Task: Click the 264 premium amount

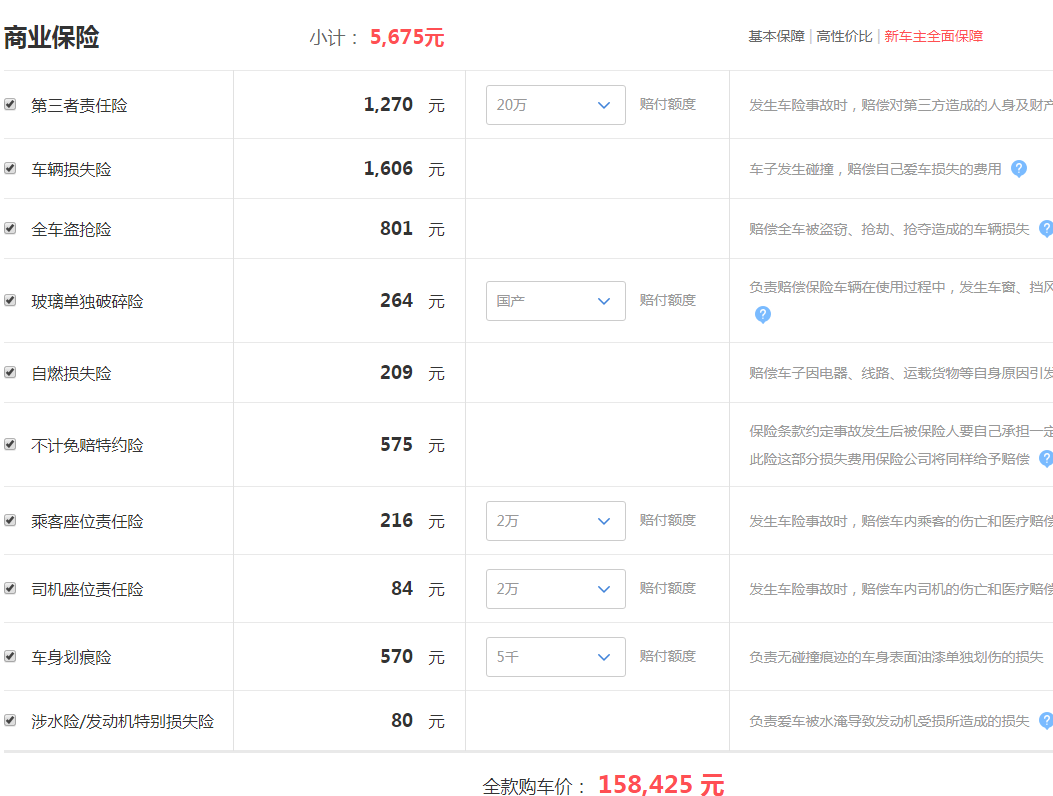Action: click(x=396, y=300)
